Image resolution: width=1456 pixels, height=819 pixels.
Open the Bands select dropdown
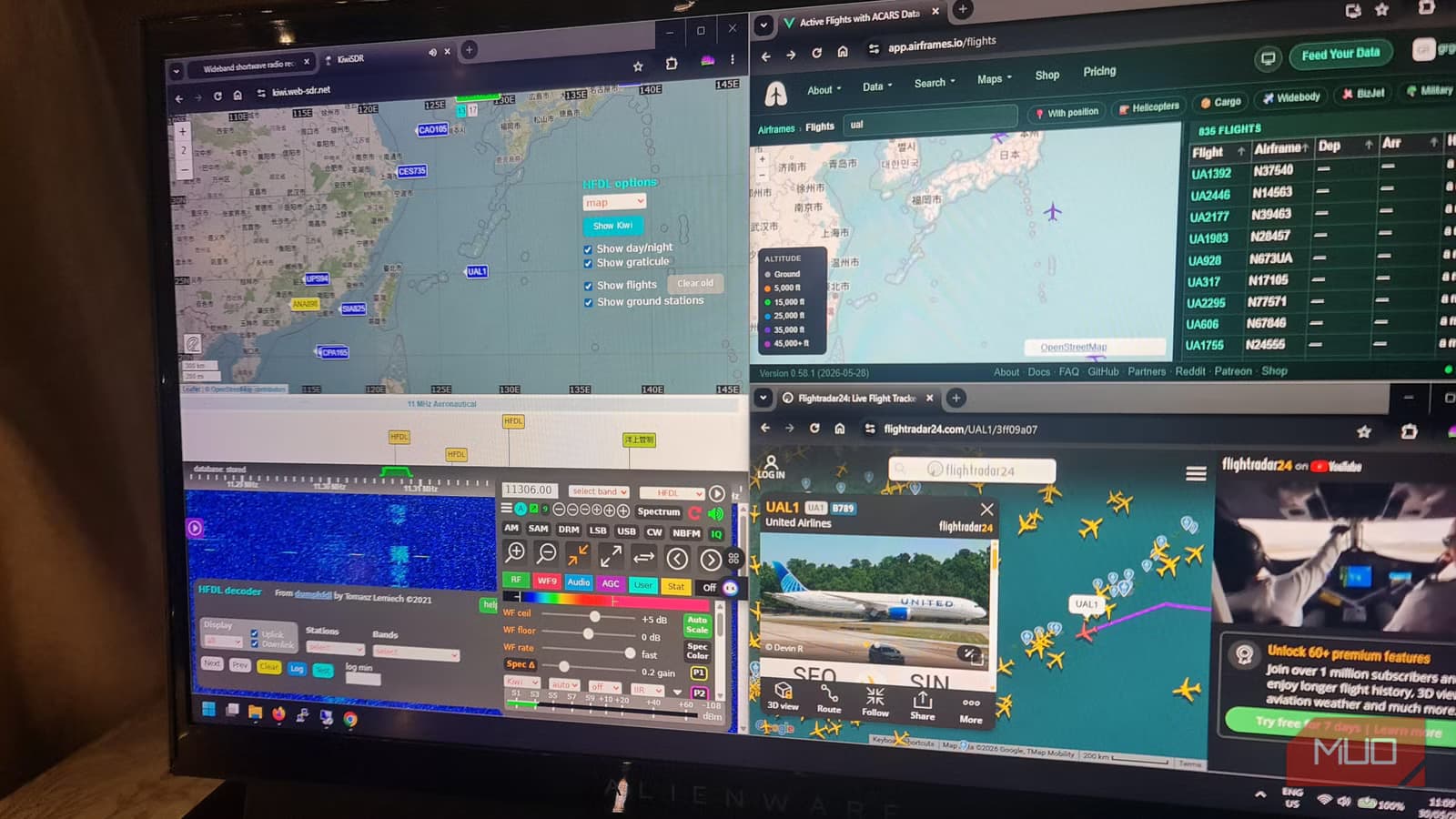[415, 652]
